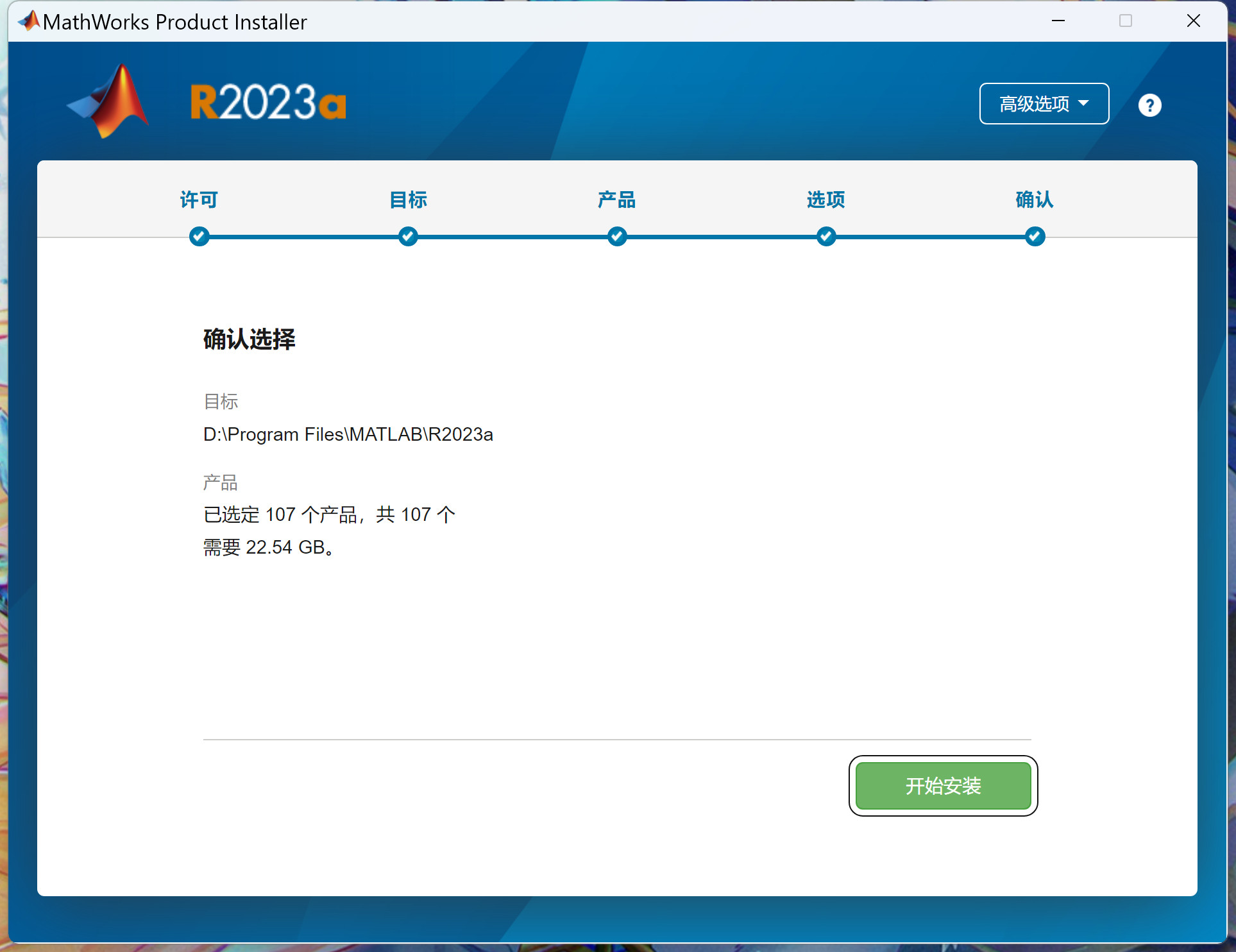Go to the 许可 step tab

coord(199,200)
